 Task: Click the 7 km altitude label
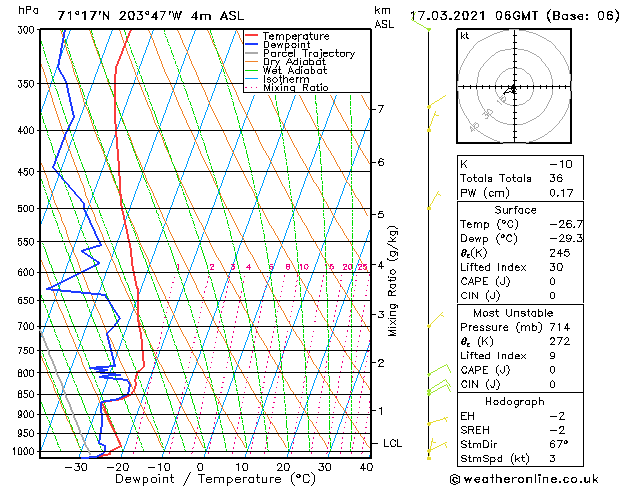point(381,109)
